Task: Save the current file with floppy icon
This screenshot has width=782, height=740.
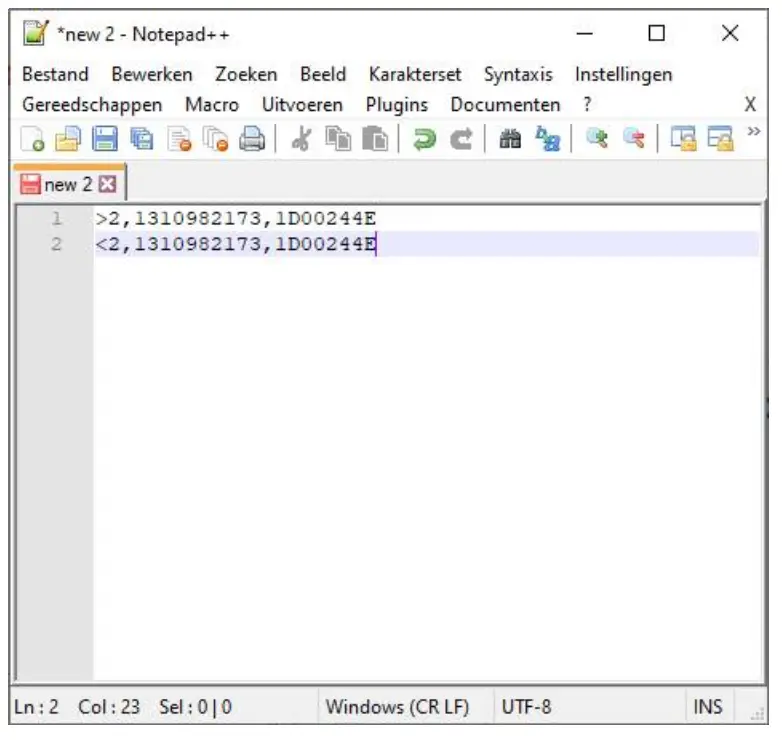Action: pyautogui.click(x=105, y=139)
